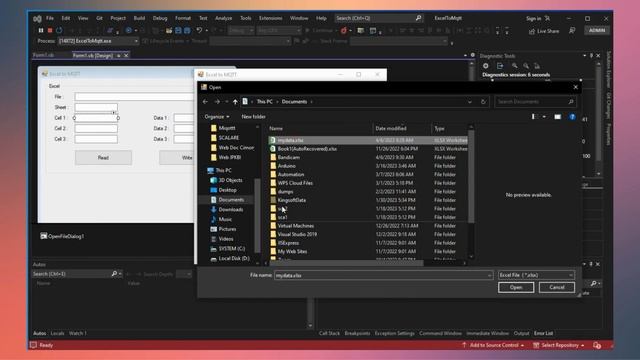Open Add to Source Control dropdown
This screenshot has height=360, width=640.
click(x=493, y=345)
